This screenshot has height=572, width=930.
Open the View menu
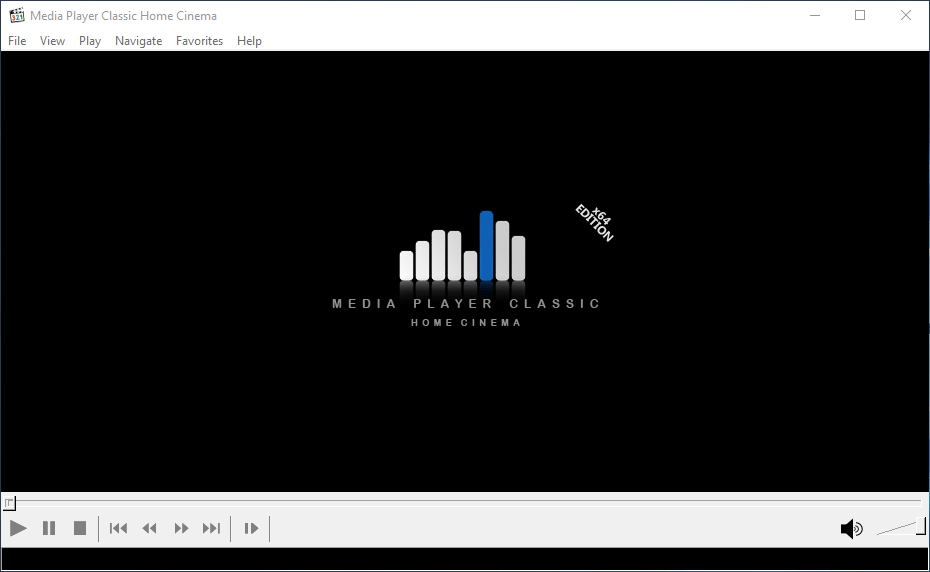pyautogui.click(x=52, y=41)
